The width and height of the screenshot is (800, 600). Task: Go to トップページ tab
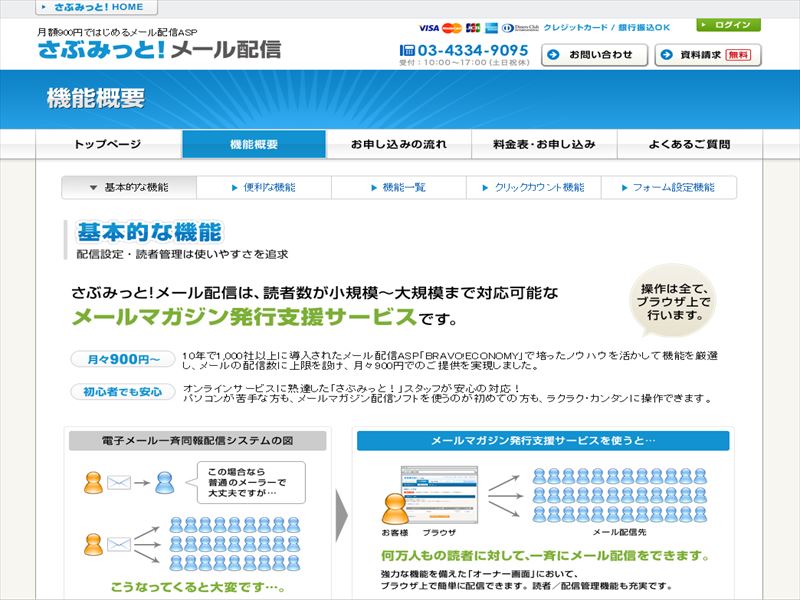pyautogui.click(x=109, y=144)
